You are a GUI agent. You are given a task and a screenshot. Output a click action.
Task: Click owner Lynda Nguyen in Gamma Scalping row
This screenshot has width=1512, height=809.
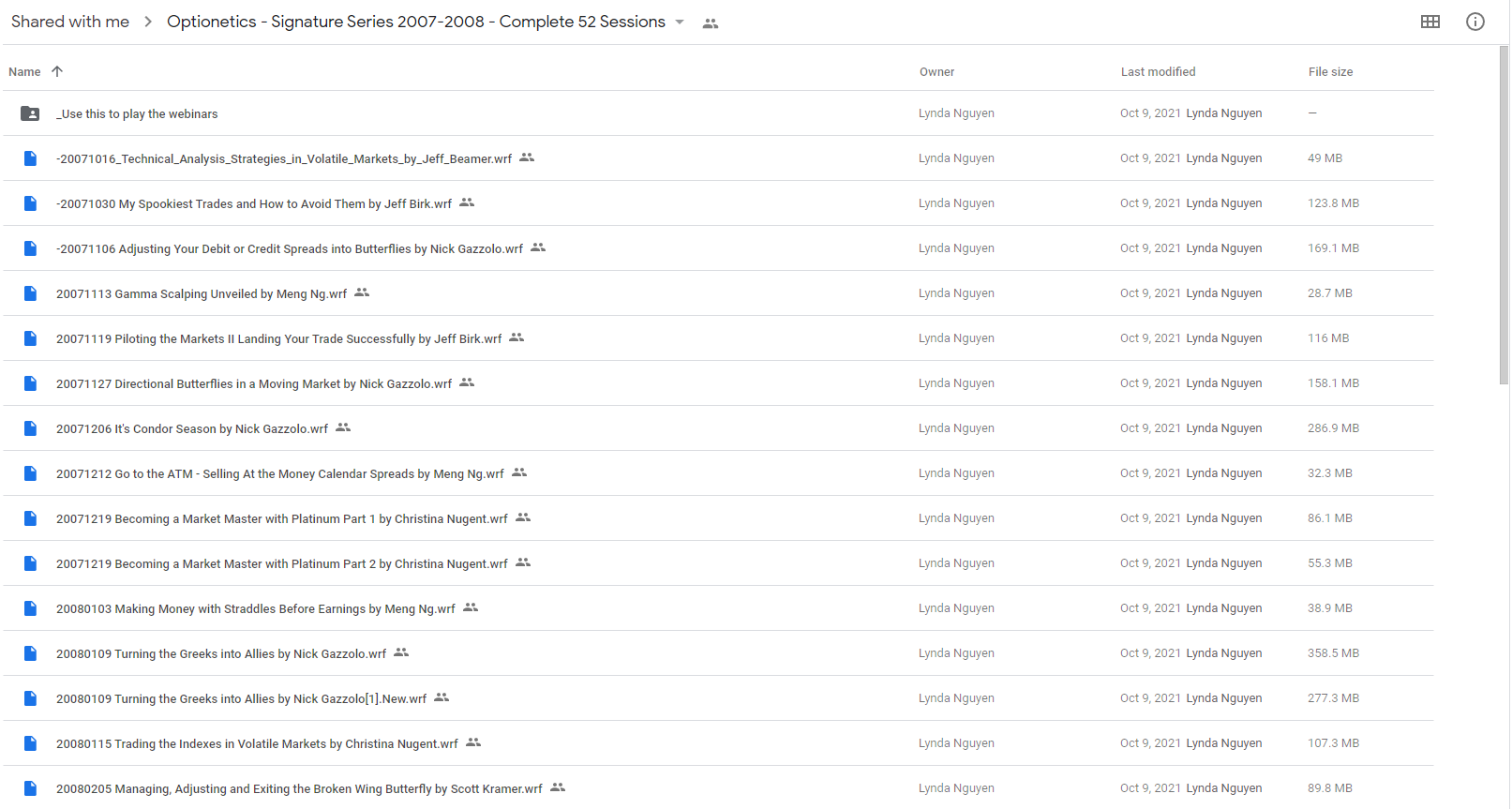click(956, 293)
